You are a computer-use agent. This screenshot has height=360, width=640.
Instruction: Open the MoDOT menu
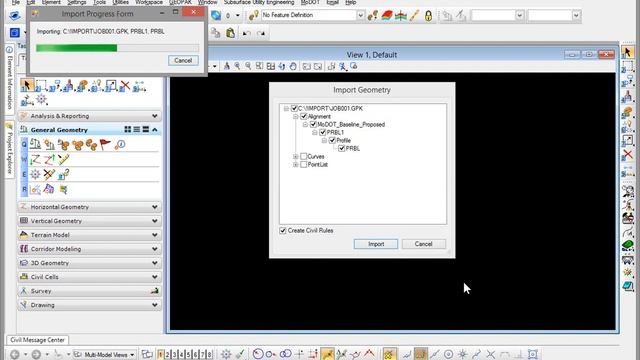click(x=310, y=2)
